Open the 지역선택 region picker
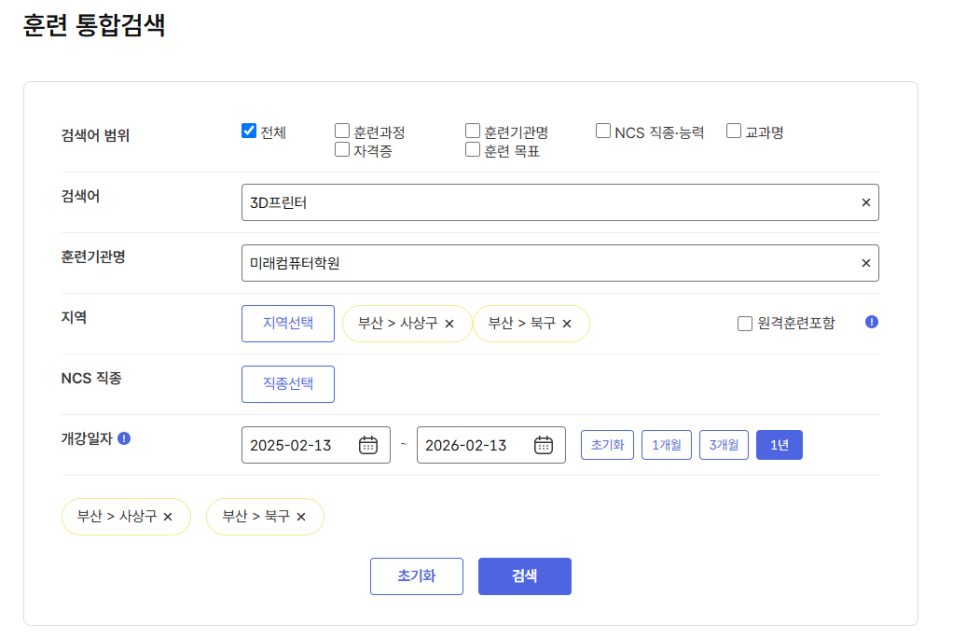 tap(288, 323)
